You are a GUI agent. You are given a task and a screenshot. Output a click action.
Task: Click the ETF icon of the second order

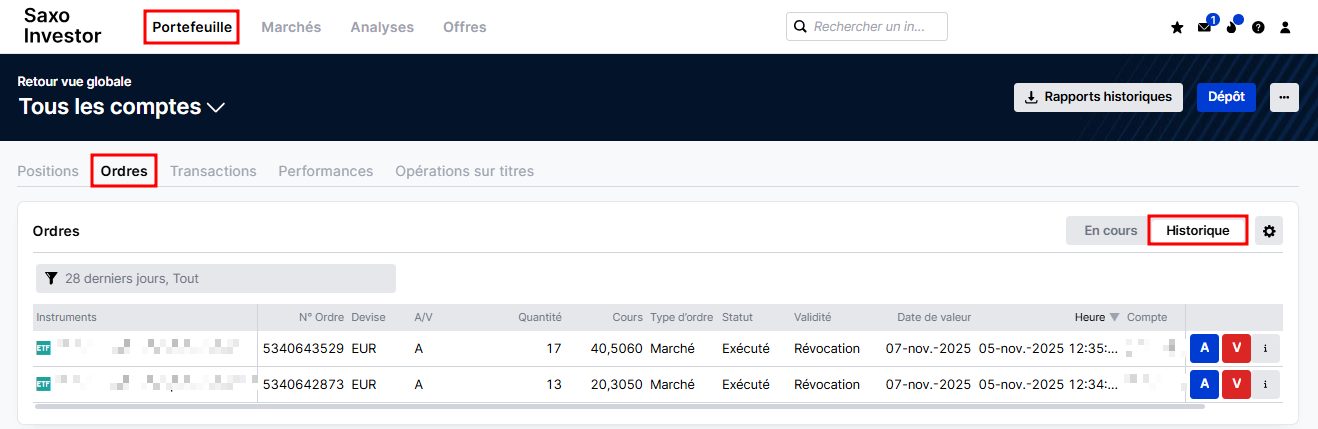pyautogui.click(x=43, y=384)
